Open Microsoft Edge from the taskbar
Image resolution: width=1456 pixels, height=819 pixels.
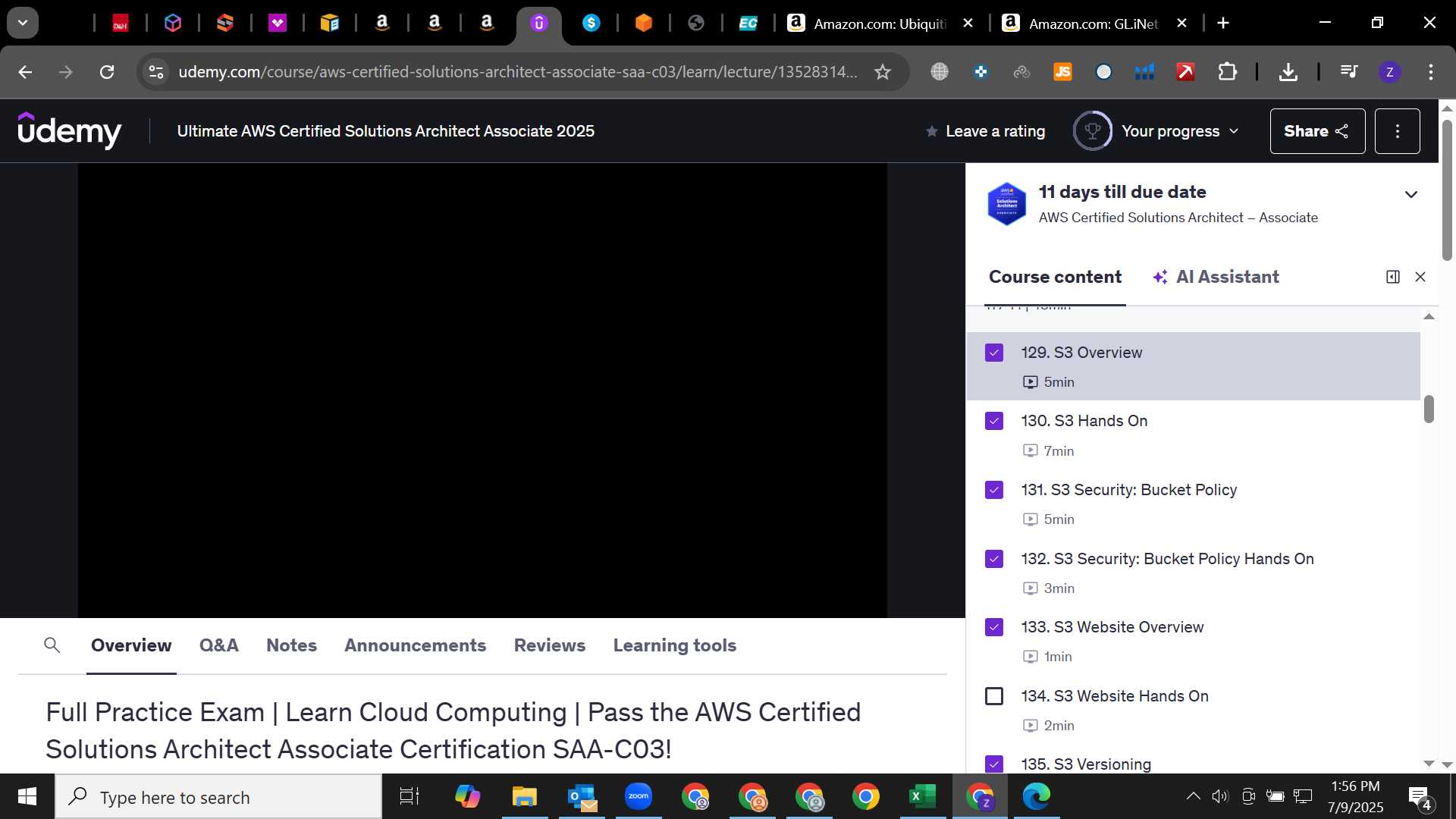tap(1036, 796)
